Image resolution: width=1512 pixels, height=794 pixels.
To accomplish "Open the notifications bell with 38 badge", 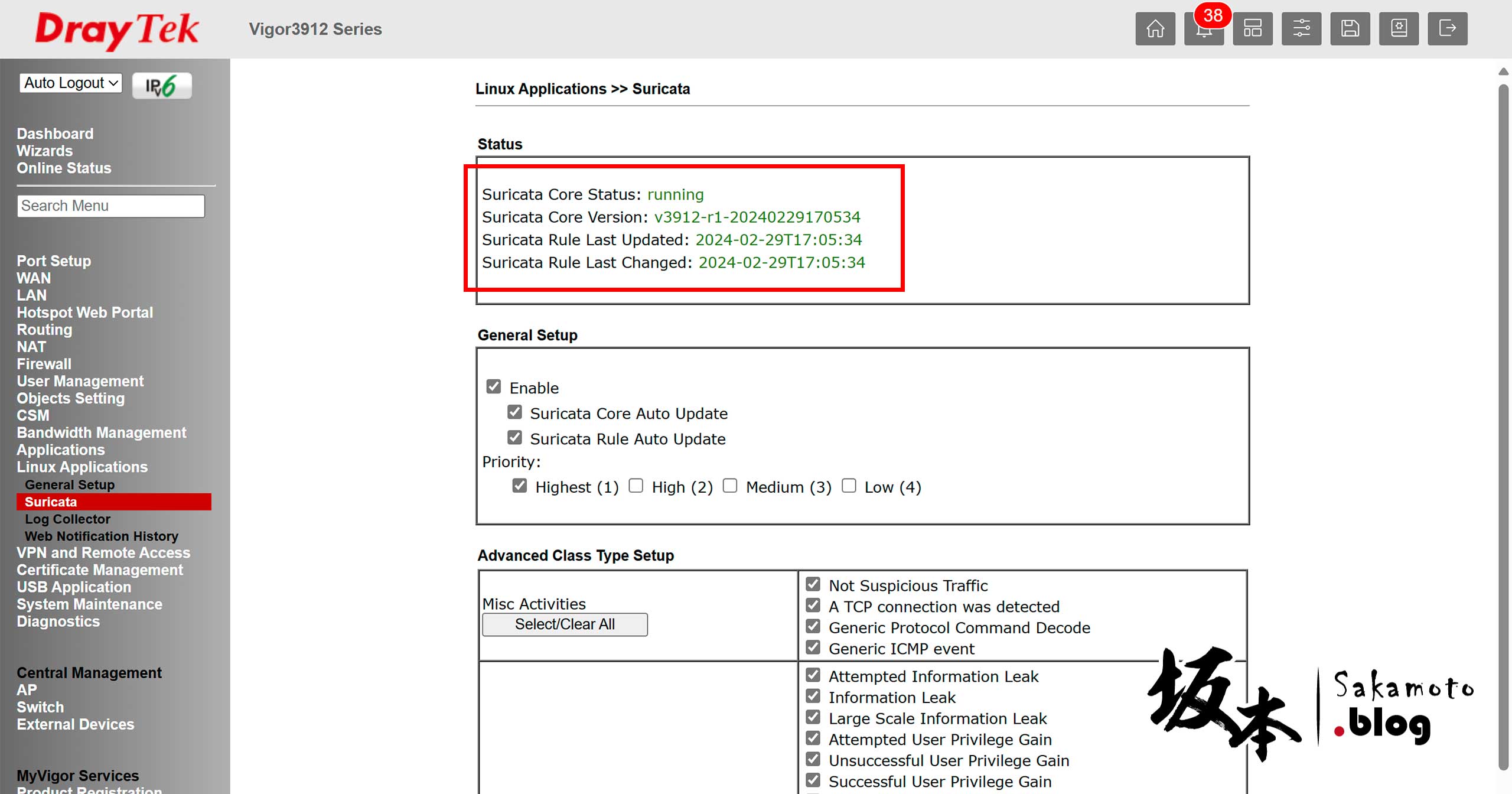I will click(1204, 28).
